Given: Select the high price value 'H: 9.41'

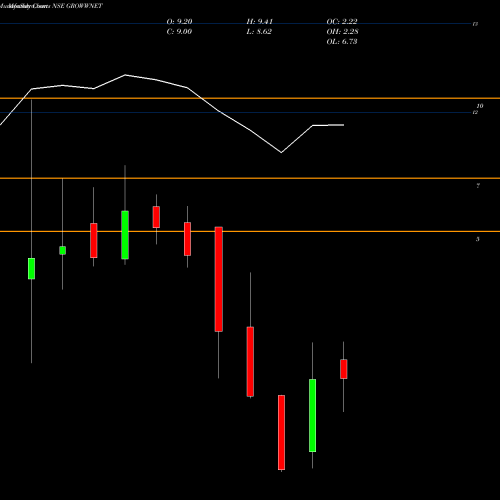Looking at the screenshot, I should 260,22.
